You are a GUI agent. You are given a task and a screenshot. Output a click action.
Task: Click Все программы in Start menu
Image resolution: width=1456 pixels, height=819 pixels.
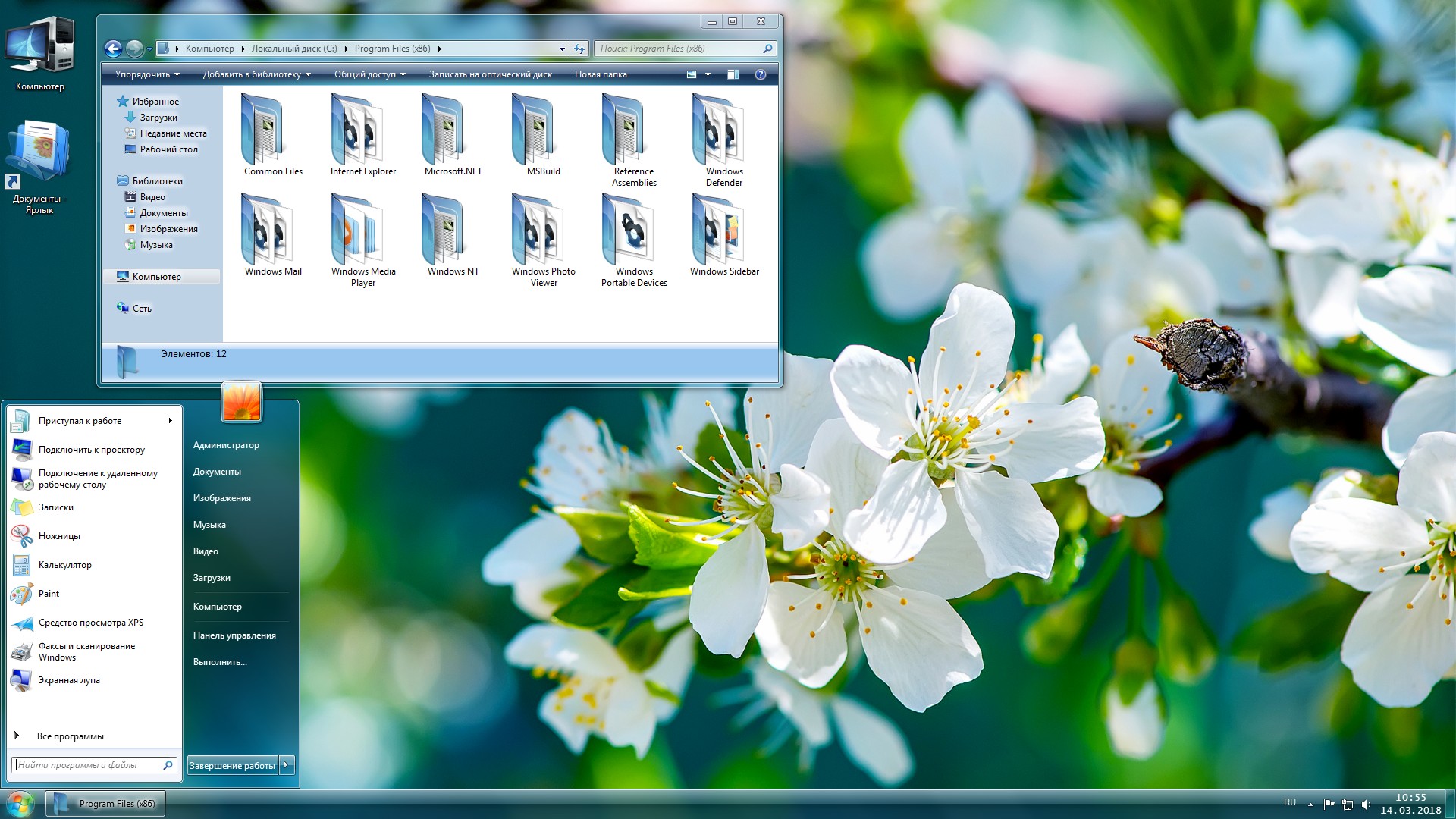click(70, 736)
